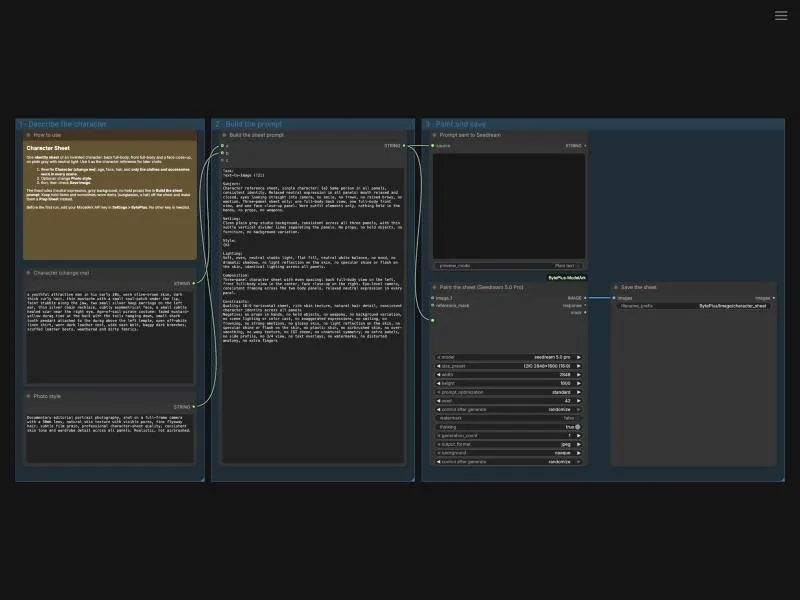This screenshot has width=800, height=600.
Task: Toggle the watermark setting
Action: pos(509,418)
